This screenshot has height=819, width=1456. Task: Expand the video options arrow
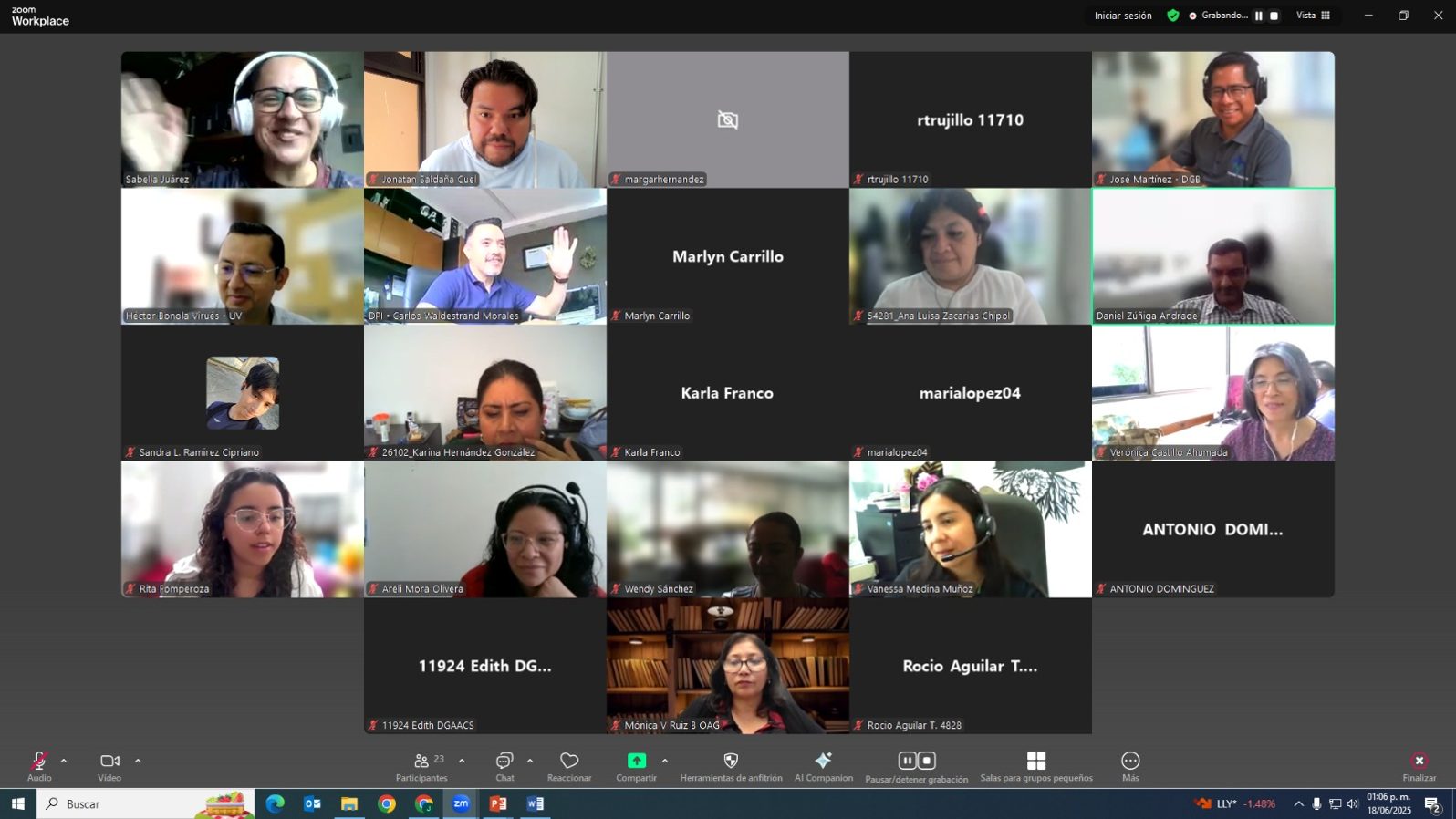point(138,761)
